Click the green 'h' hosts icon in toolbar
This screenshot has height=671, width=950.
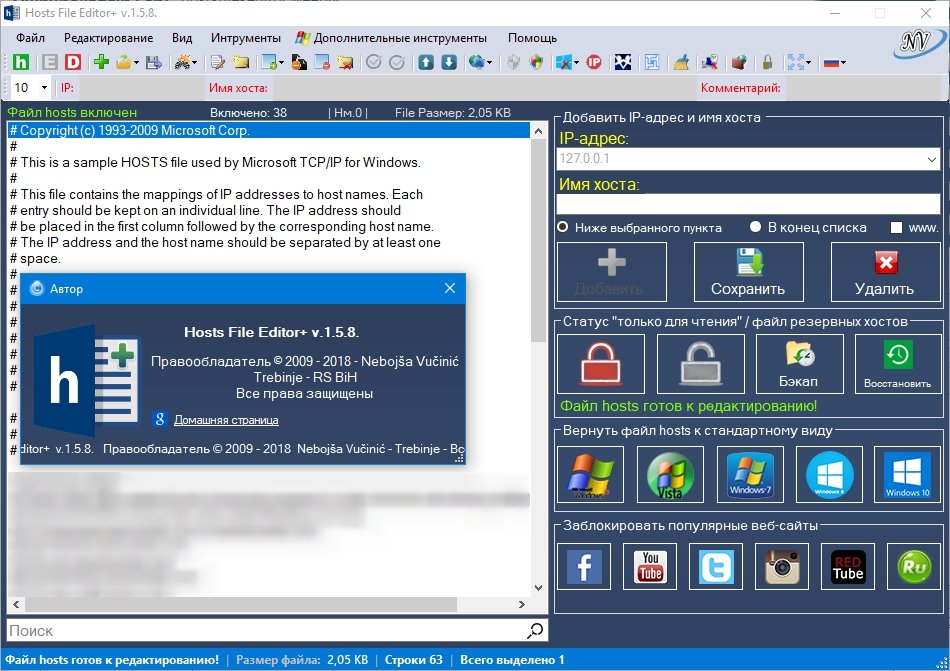coord(21,62)
